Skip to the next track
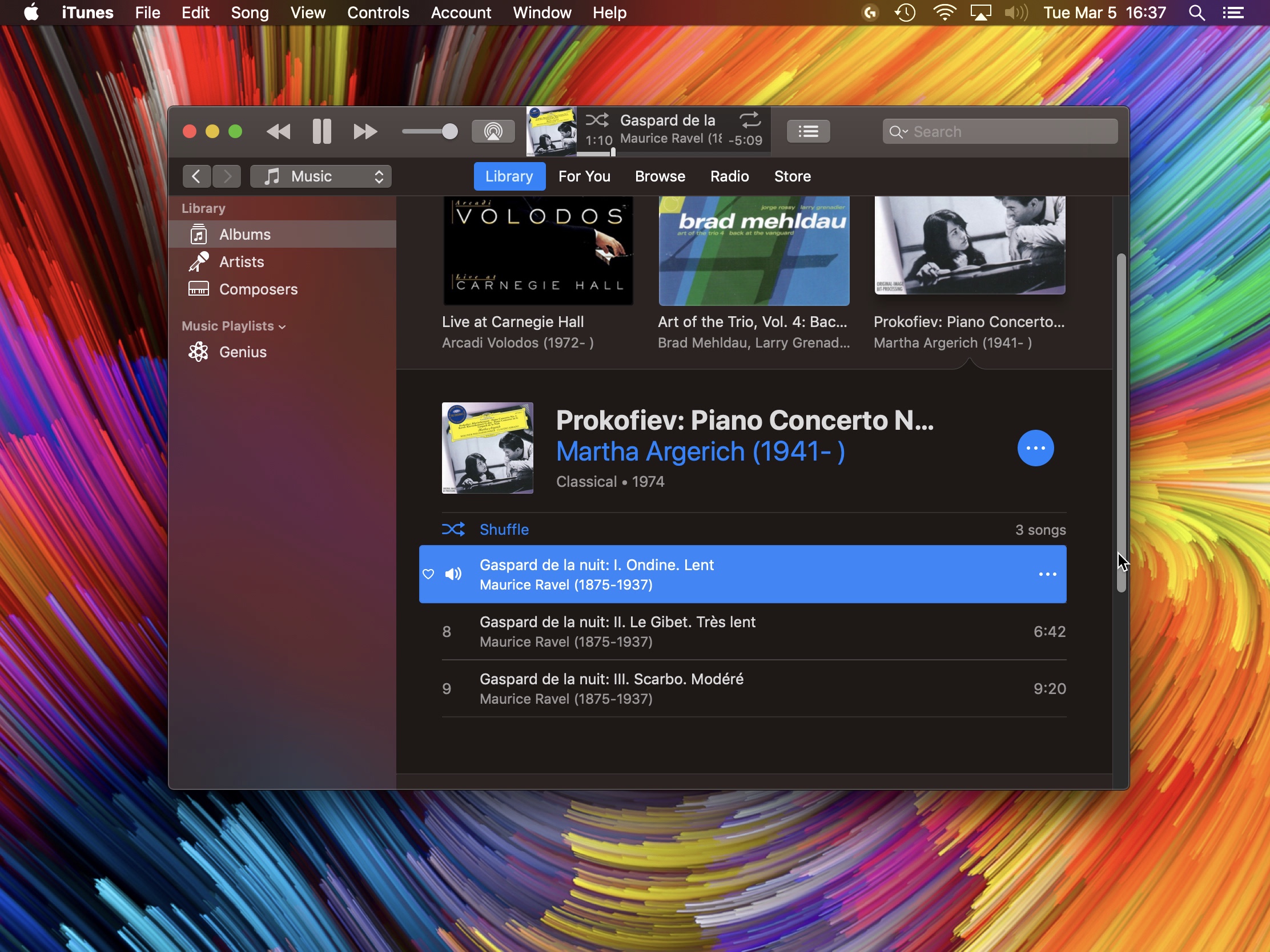 pyautogui.click(x=365, y=132)
